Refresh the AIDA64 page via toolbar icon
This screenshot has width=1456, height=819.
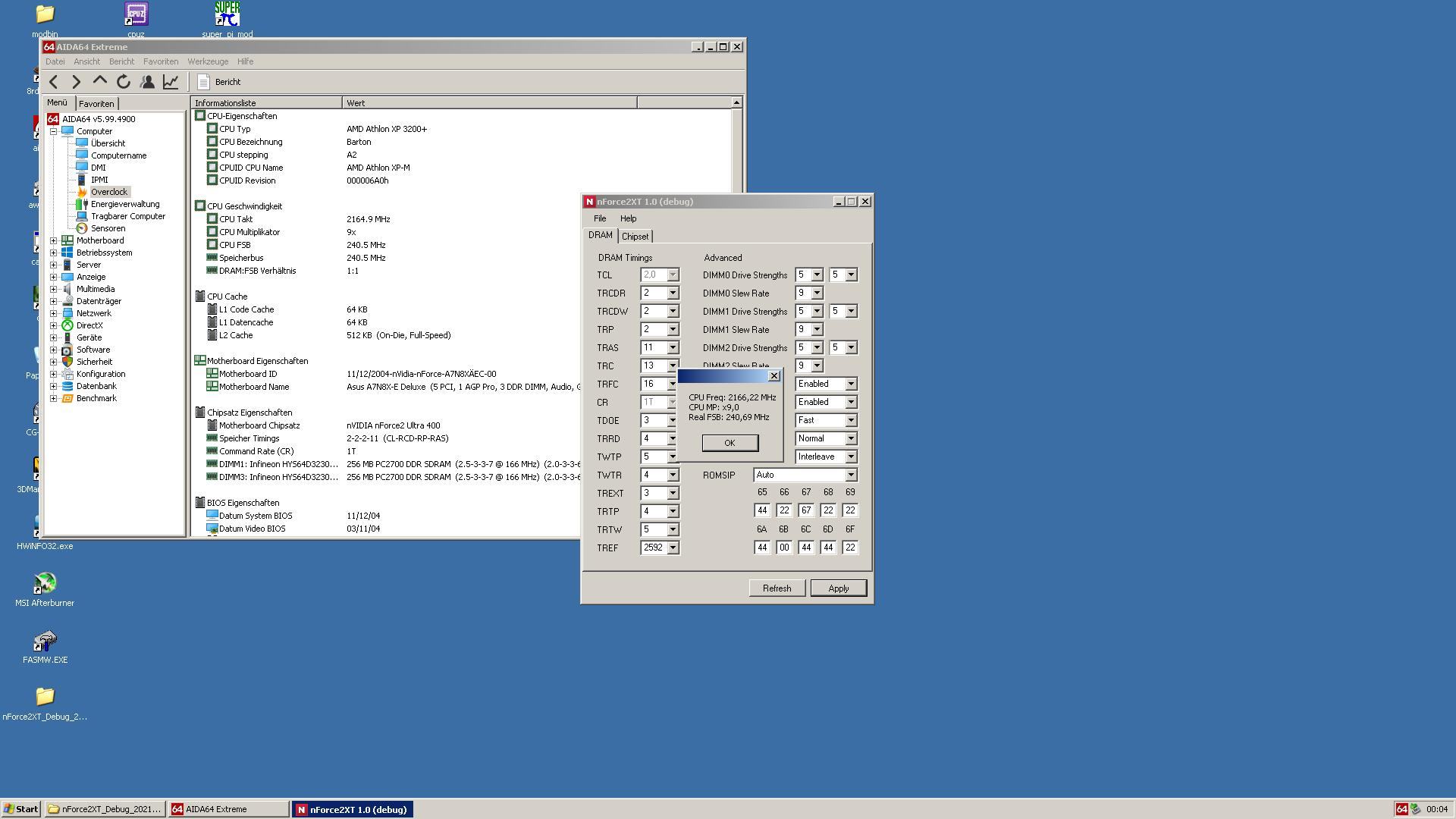pyautogui.click(x=124, y=82)
